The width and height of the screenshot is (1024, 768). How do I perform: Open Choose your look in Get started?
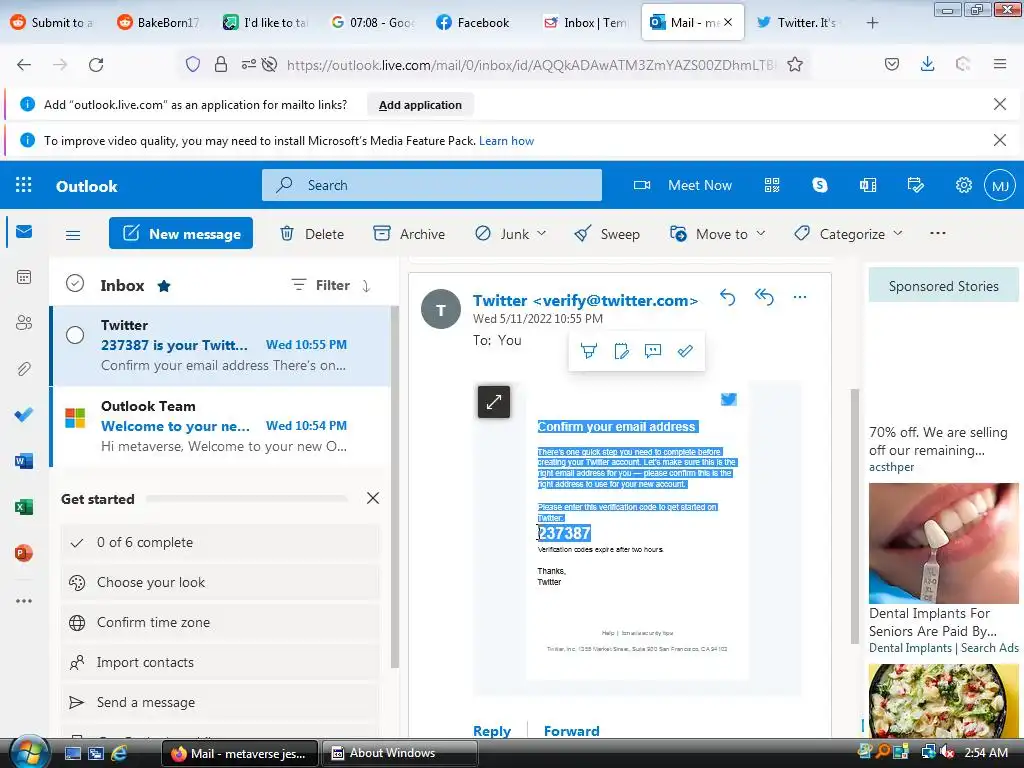click(x=220, y=583)
